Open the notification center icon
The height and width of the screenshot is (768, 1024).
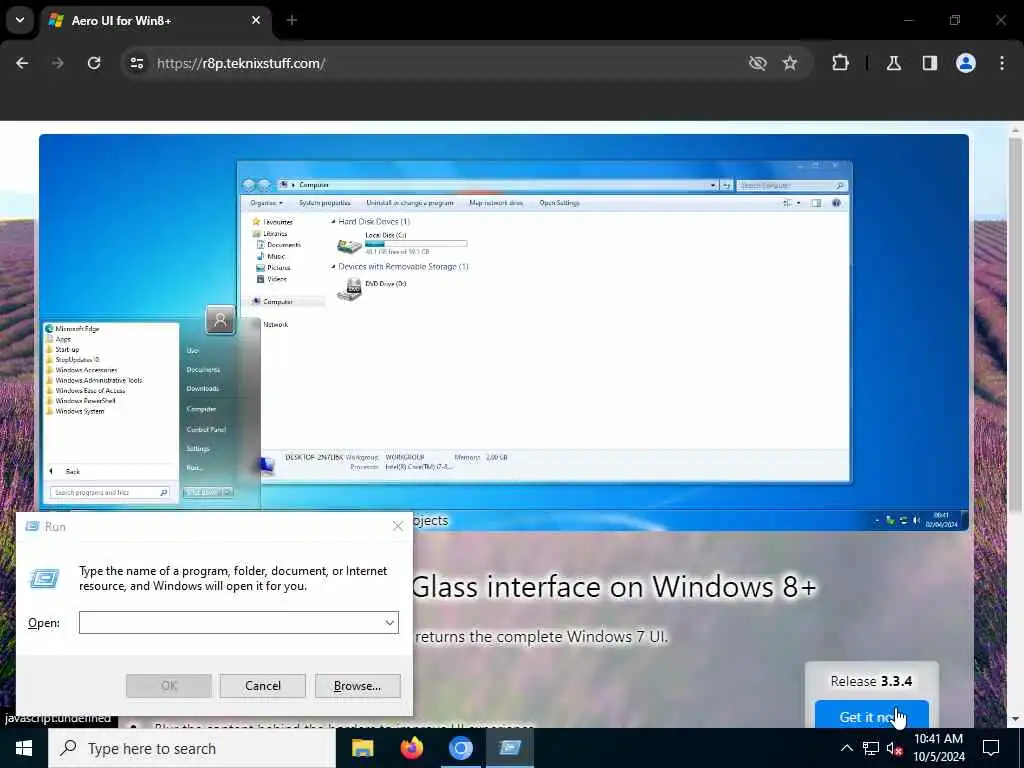tap(991, 748)
